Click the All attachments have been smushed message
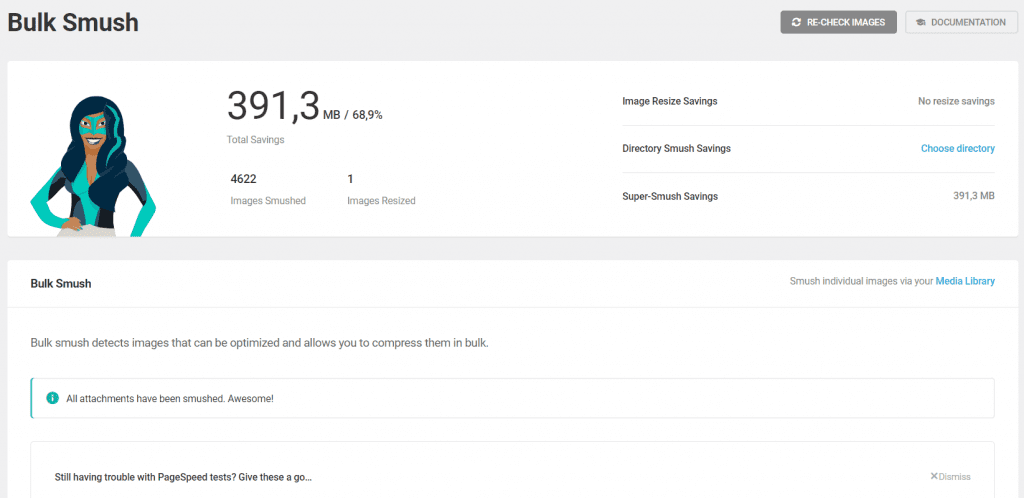Image resolution: width=1024 pixels, height=498 pixels. pos(170,398)
